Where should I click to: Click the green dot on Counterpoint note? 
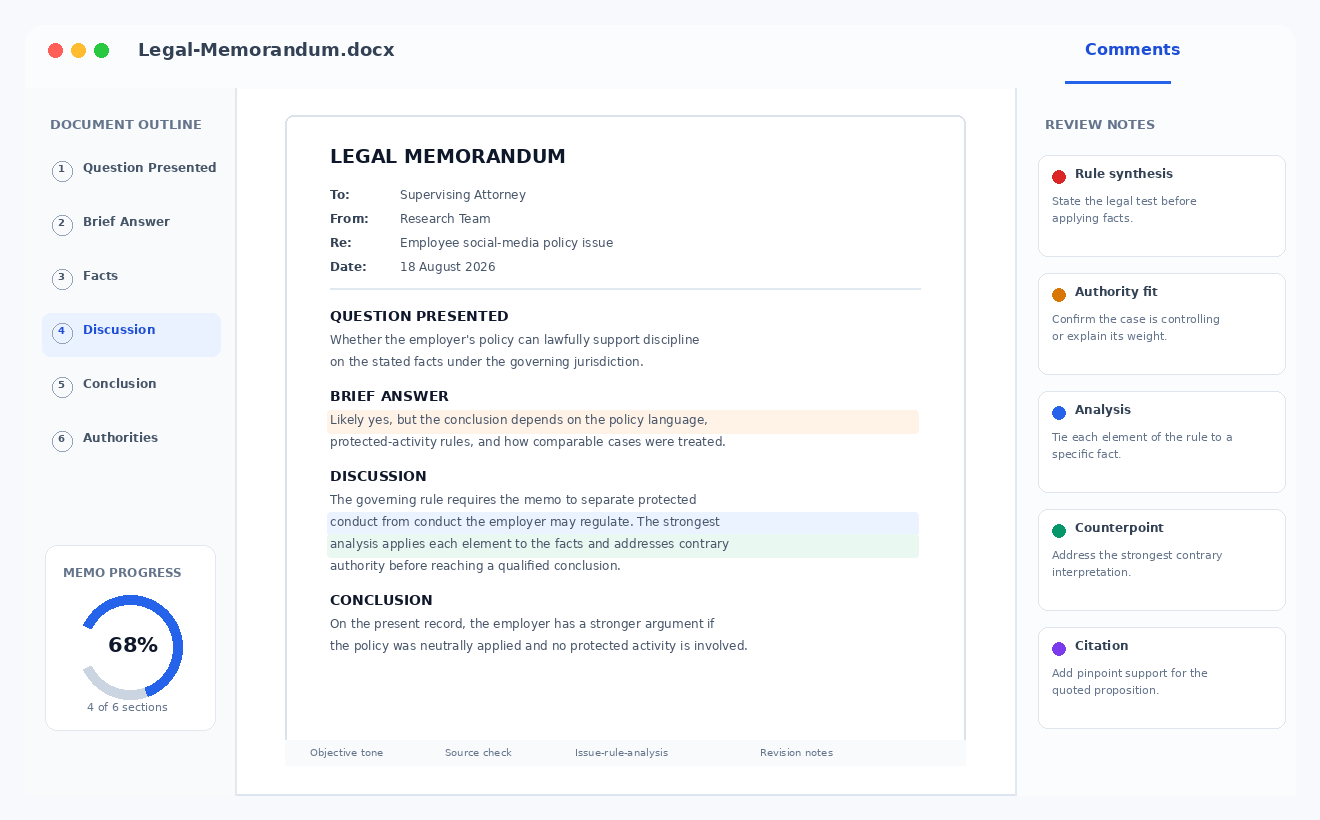coord(1059,531)
